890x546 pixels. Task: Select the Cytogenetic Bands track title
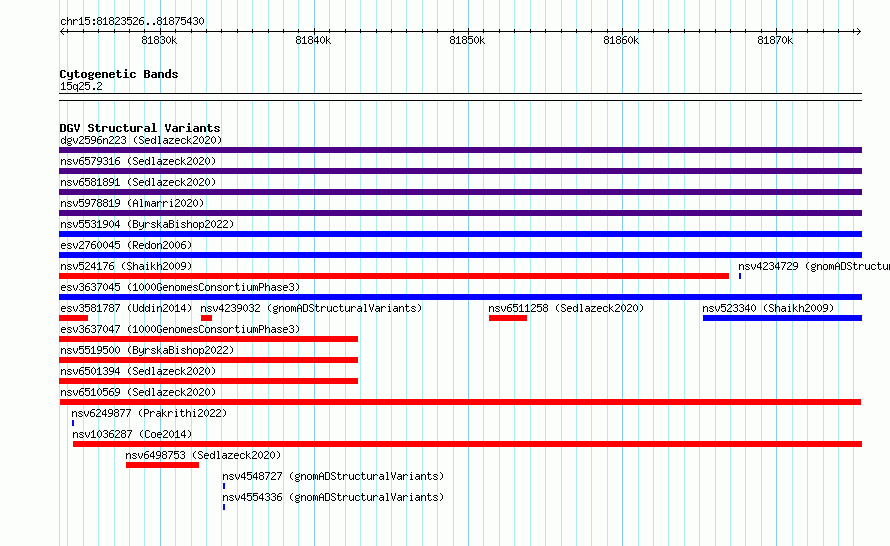[x=119, y=74]
